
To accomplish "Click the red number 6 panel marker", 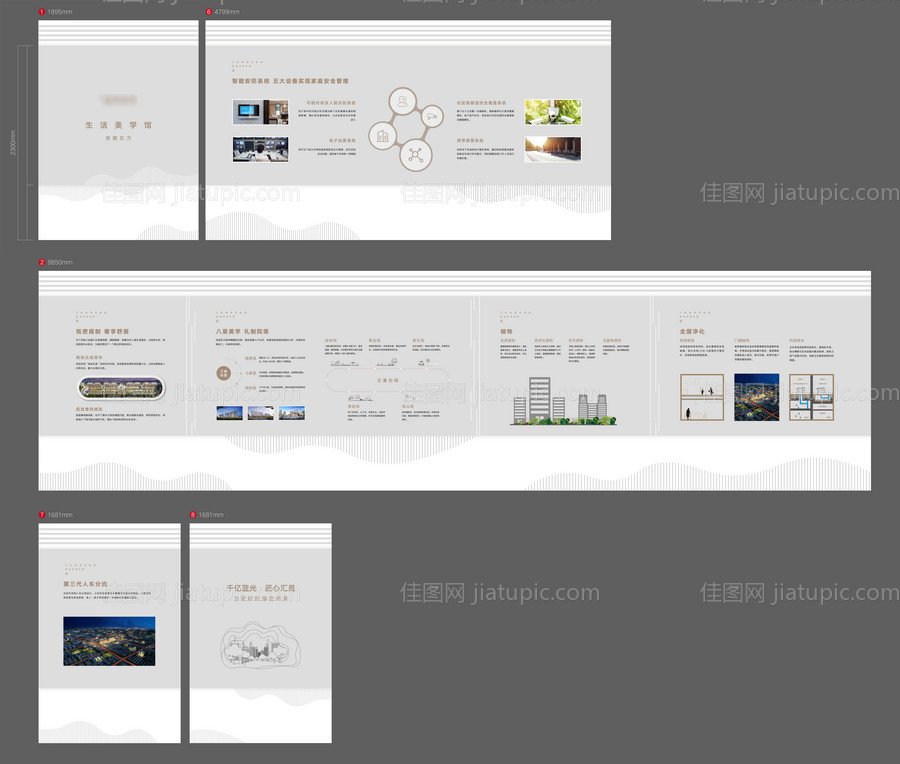I will [x=209, y=12].
